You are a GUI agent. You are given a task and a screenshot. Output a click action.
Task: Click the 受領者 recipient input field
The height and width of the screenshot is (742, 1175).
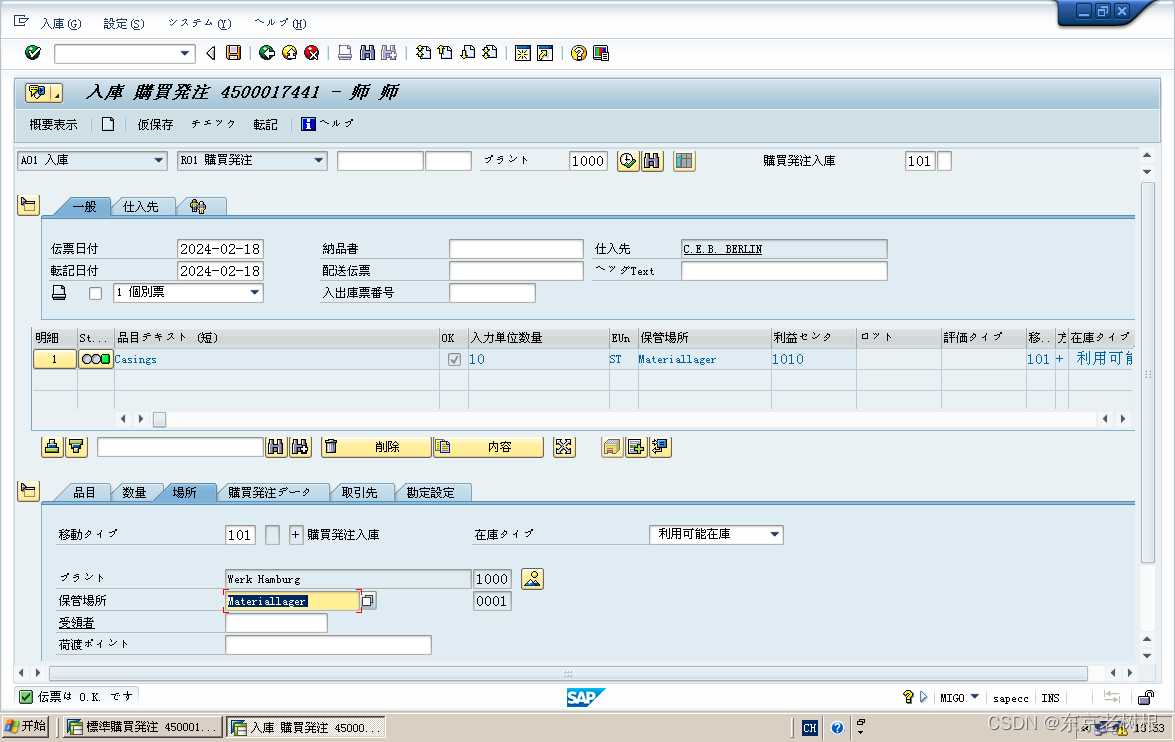click(277, 623)
